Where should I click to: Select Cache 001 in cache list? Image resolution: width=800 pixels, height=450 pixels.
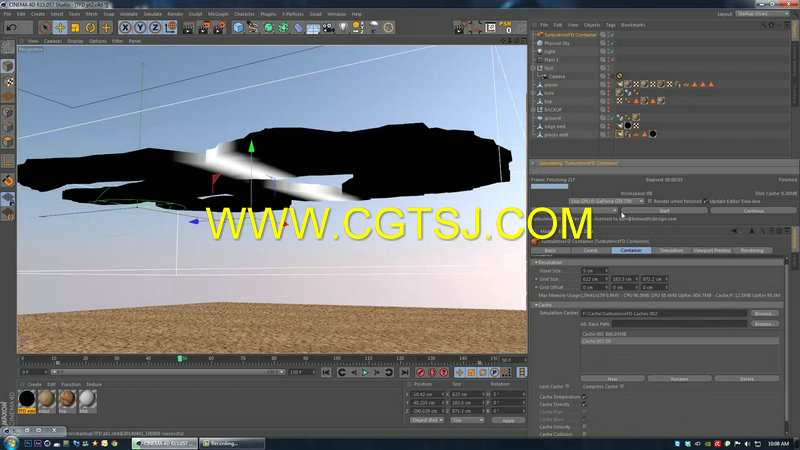click(x=680, y=334)
